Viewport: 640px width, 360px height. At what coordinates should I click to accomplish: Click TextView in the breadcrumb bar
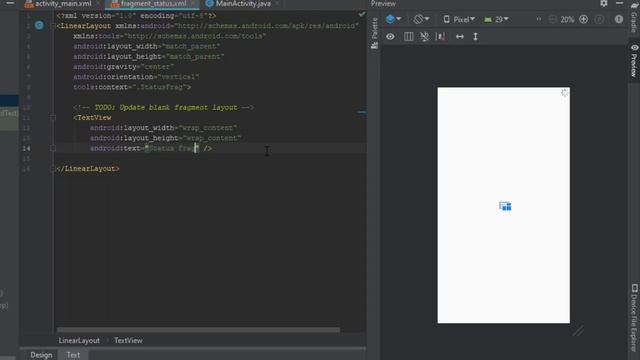coord(128,340)
